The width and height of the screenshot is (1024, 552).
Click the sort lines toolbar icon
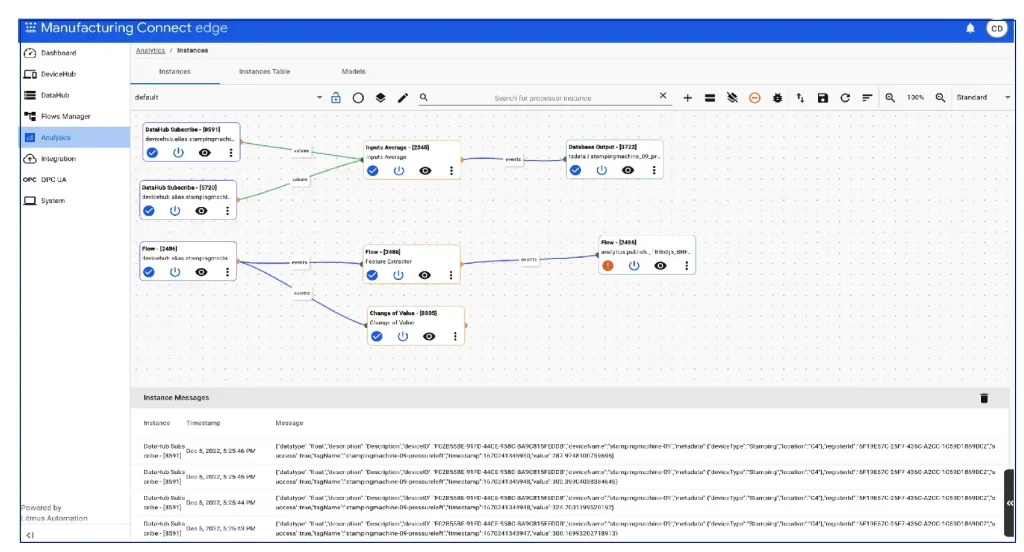point(867,98)
